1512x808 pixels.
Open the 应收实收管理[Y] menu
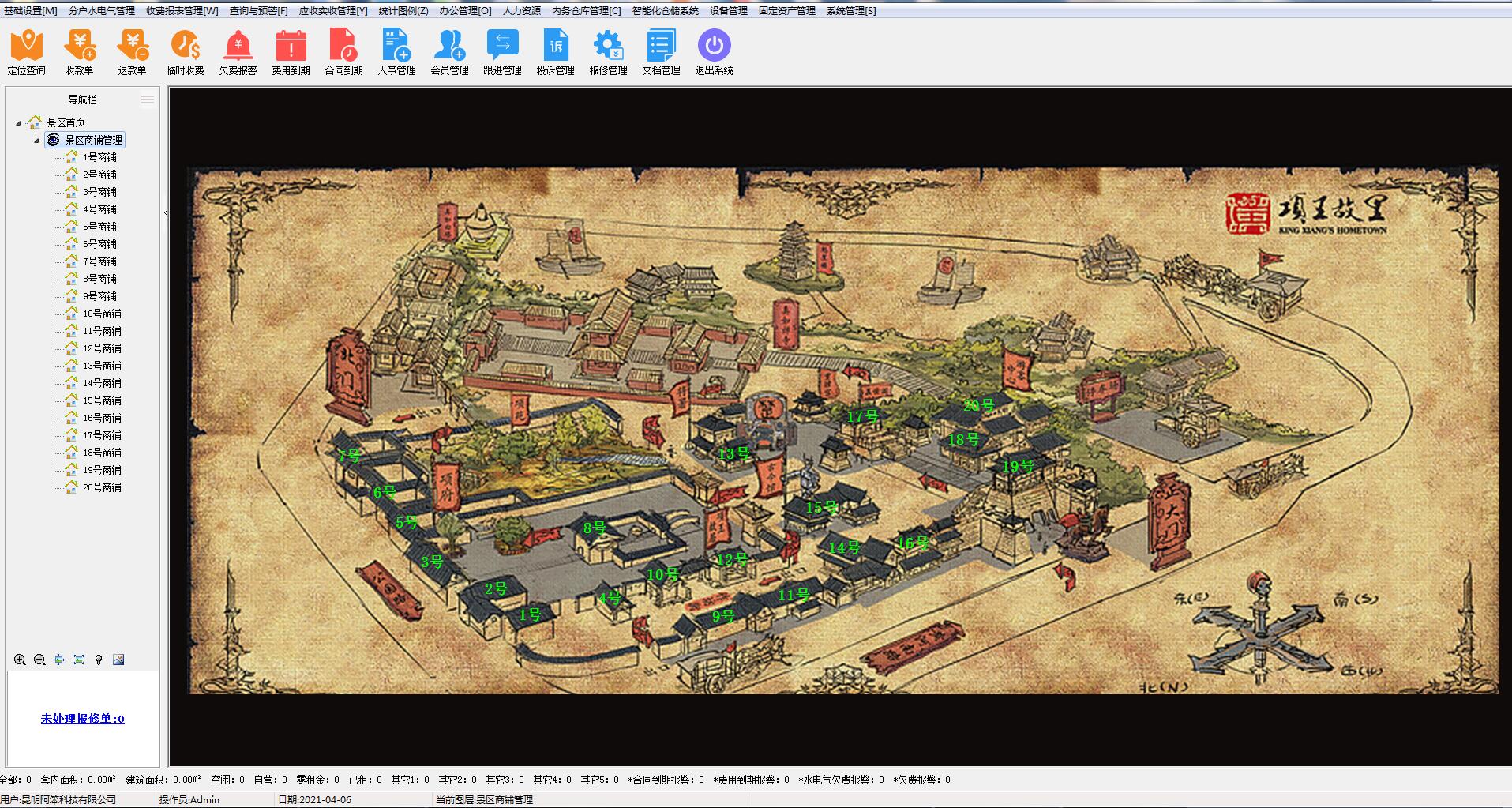pos(333,11)
